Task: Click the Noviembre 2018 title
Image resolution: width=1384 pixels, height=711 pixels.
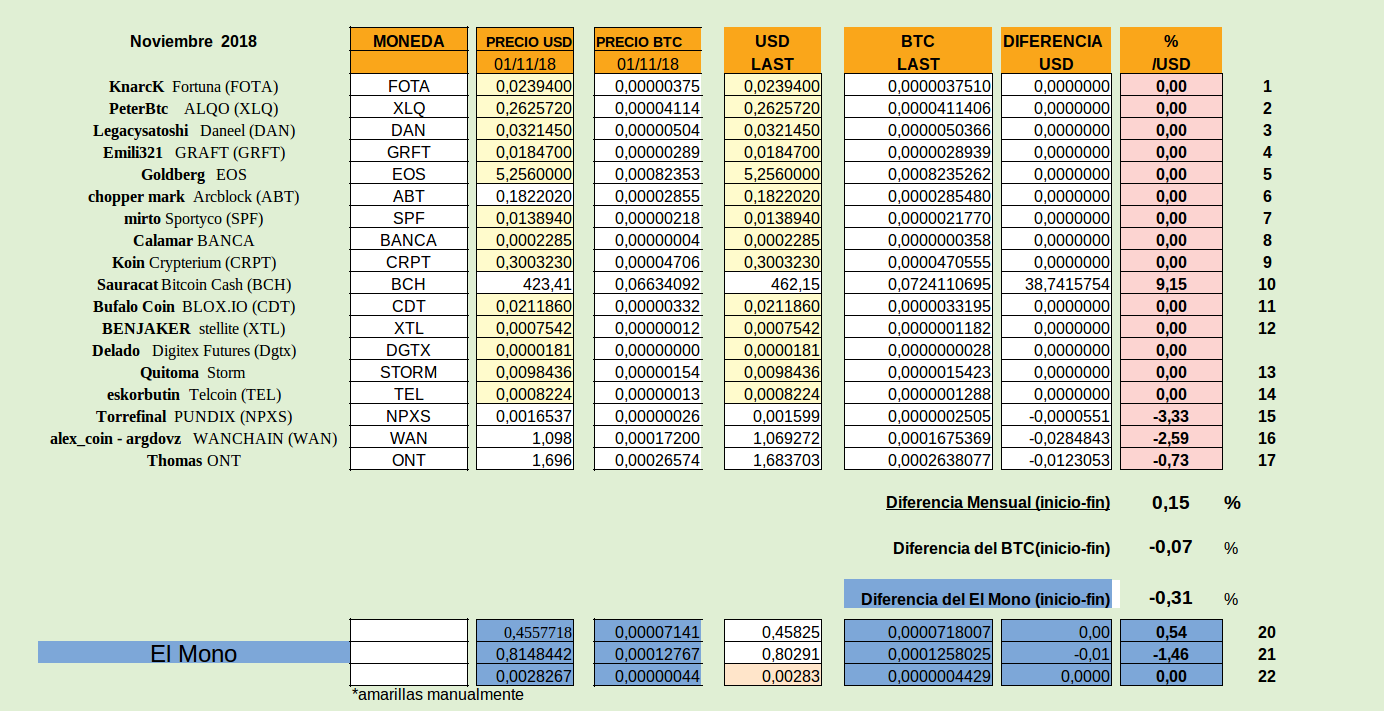Action: pos(193,41)
